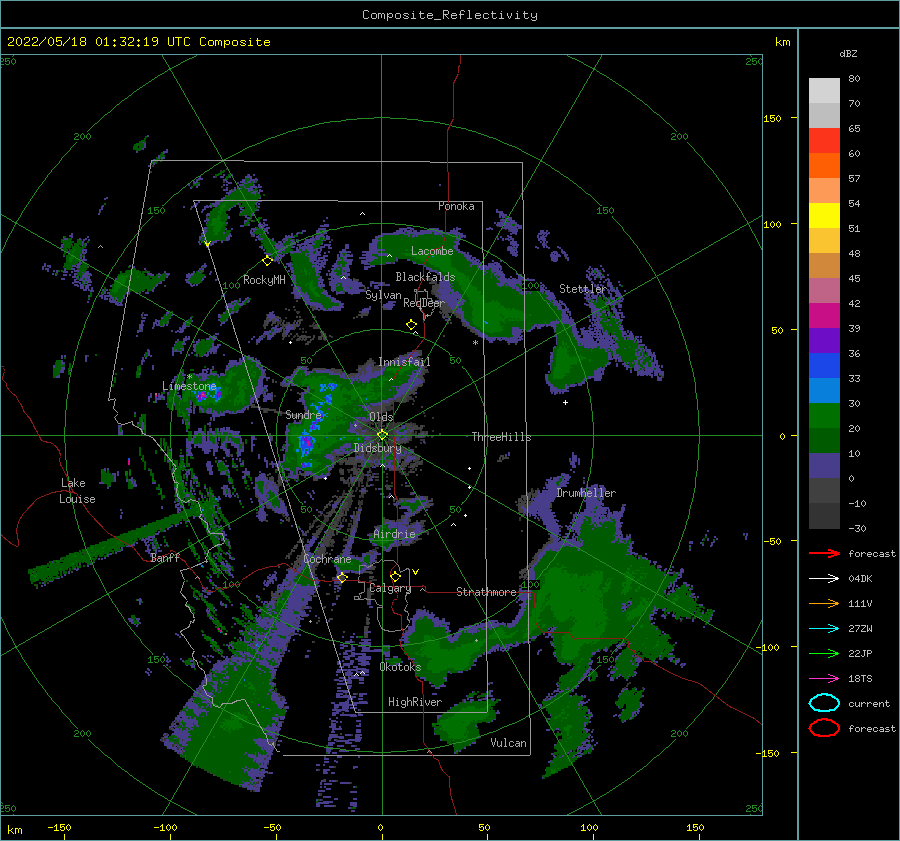Click the Stettler label

[x=583, y=289]
